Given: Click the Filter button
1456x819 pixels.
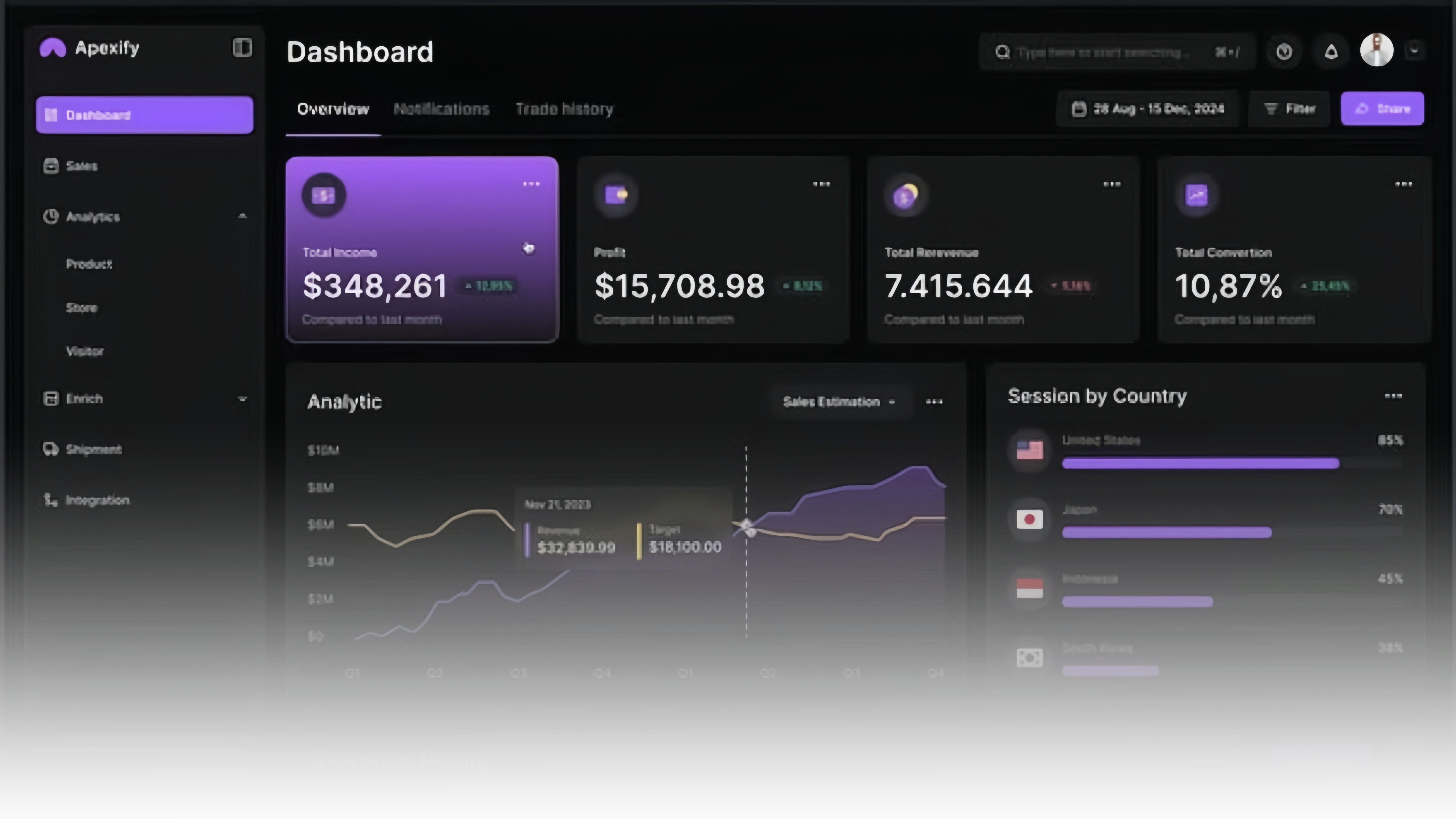Looking at the screenshot, I should (x=1289, y=109).
